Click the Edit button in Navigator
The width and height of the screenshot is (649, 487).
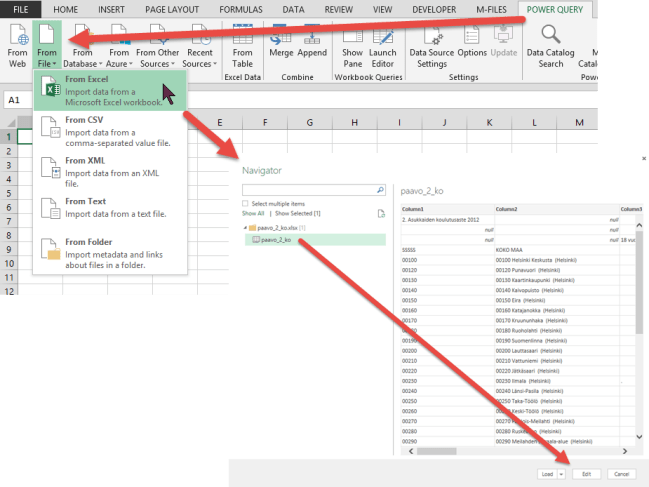point(587,474)
